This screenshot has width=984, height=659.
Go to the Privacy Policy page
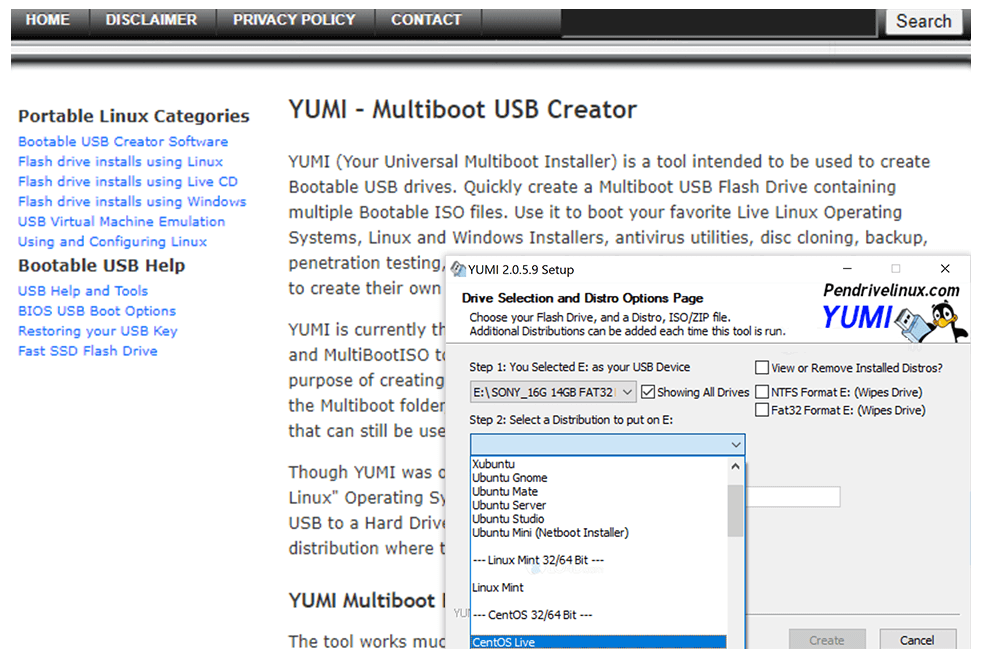[294, 20]
